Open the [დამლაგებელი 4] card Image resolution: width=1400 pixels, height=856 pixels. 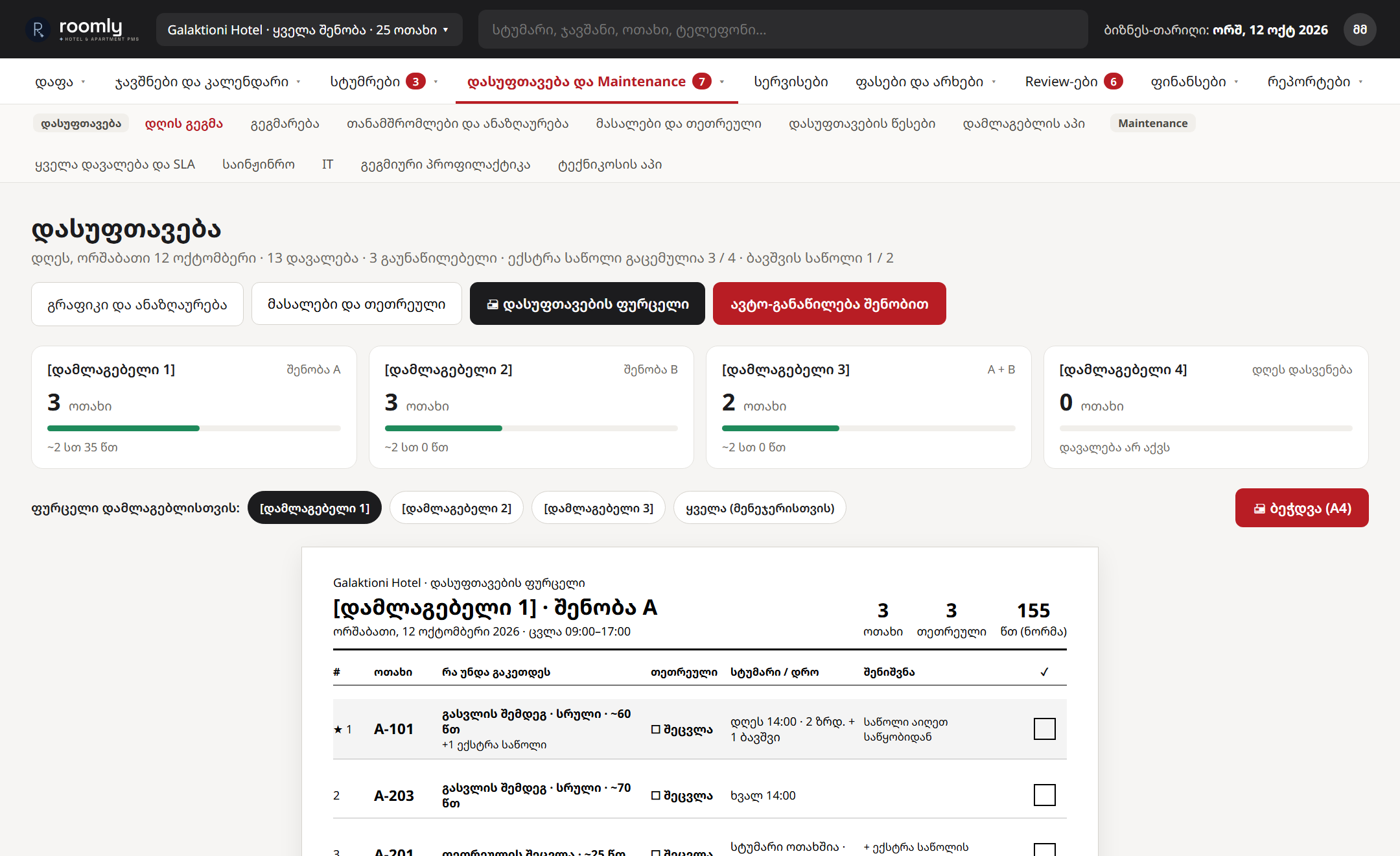(1206, 407)
